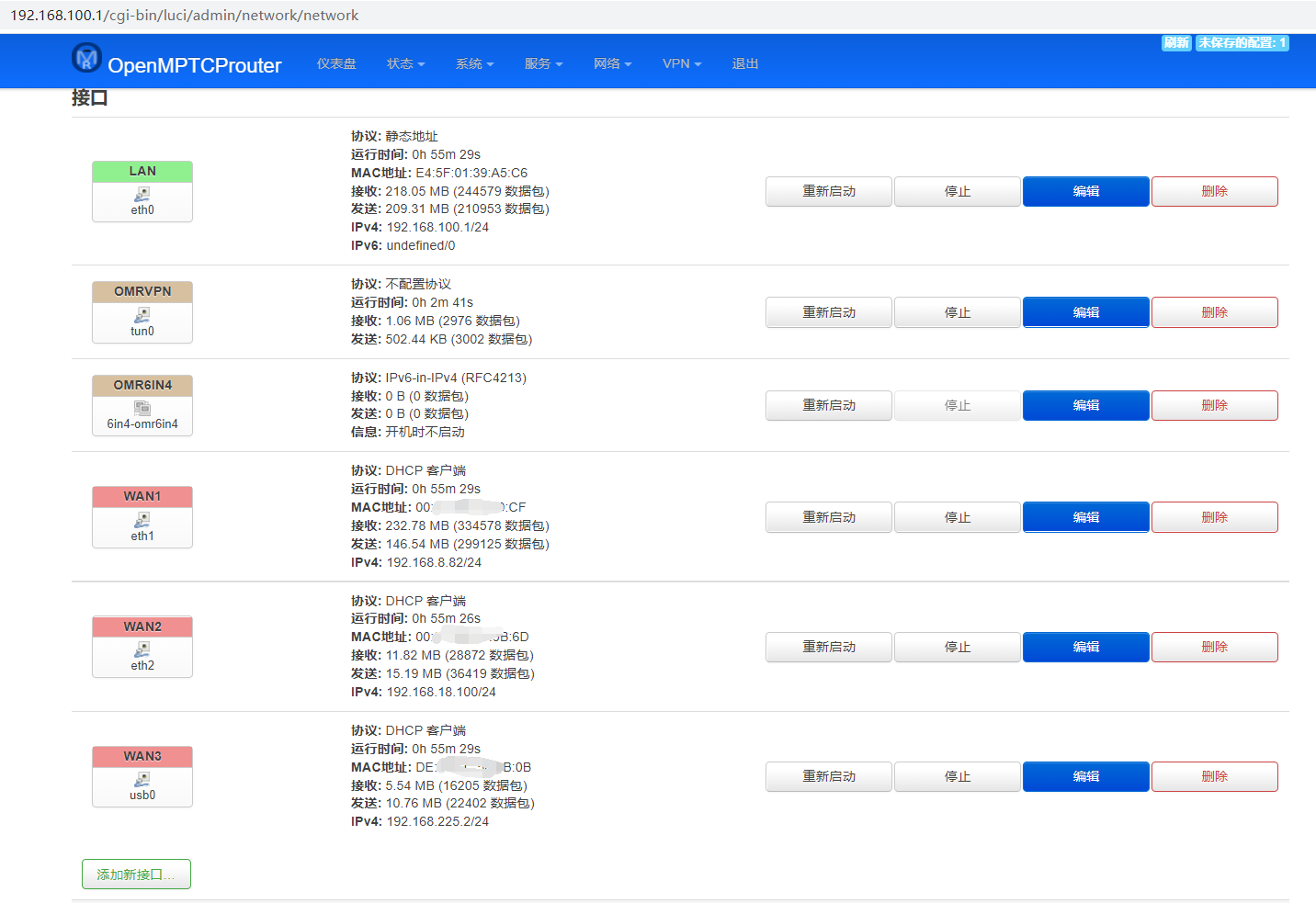Go to the 仪表盘 menu item

pos(336,63)
